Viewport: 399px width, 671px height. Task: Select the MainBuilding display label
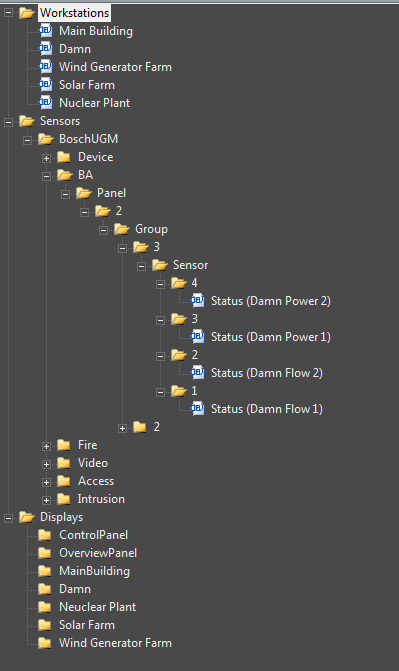point(94,571)
